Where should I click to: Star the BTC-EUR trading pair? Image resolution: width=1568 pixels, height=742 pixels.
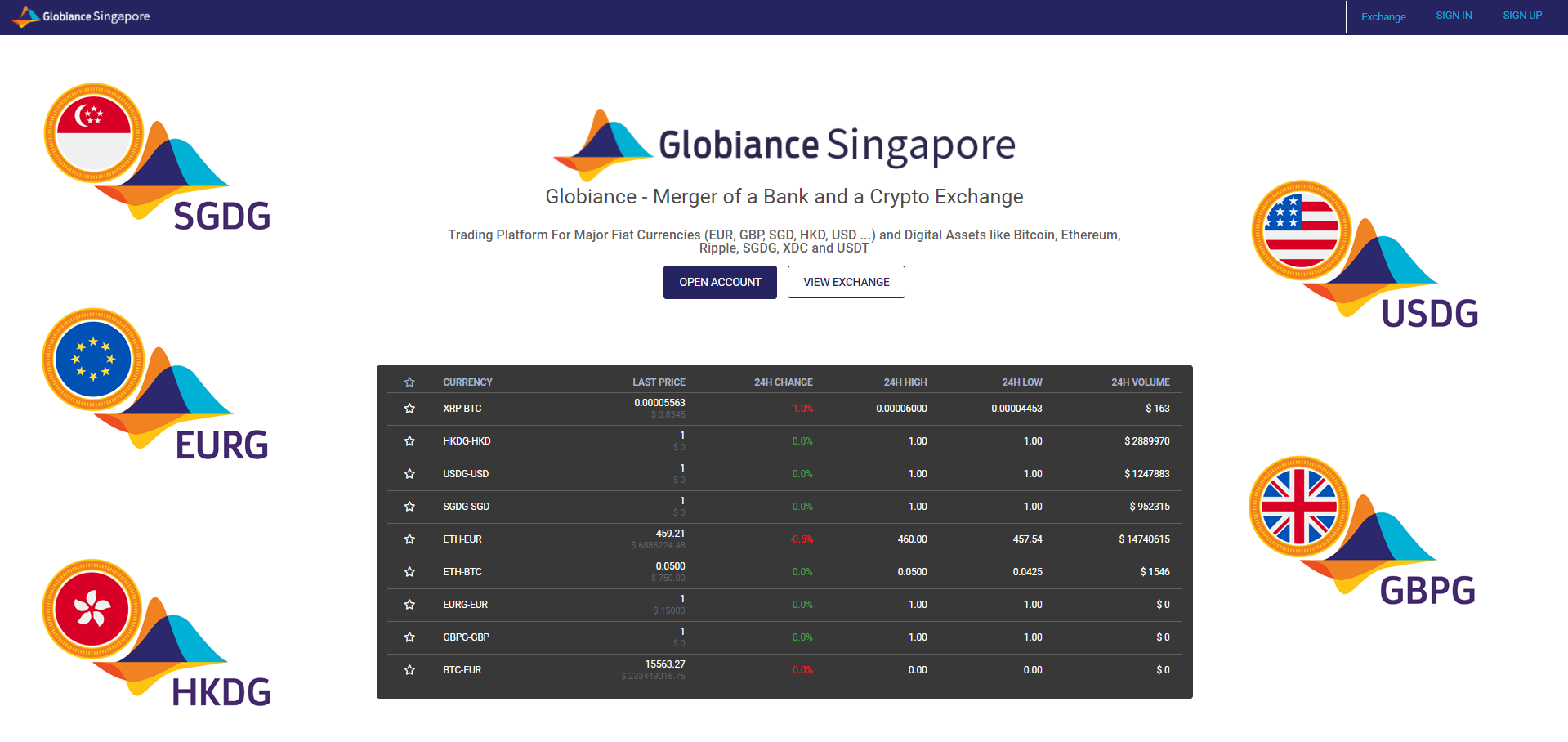click(x=409, y=670)
